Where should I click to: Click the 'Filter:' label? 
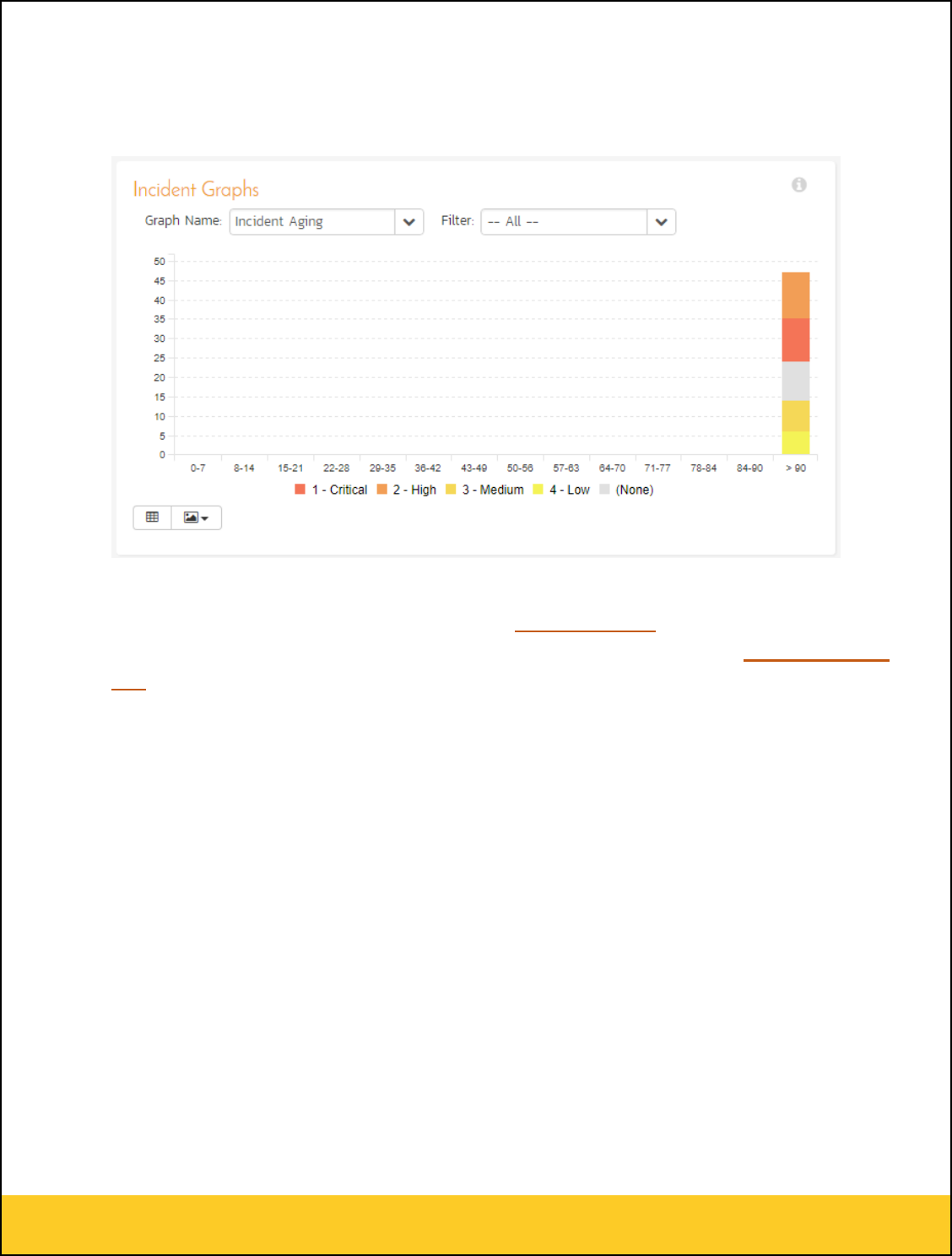457,220
